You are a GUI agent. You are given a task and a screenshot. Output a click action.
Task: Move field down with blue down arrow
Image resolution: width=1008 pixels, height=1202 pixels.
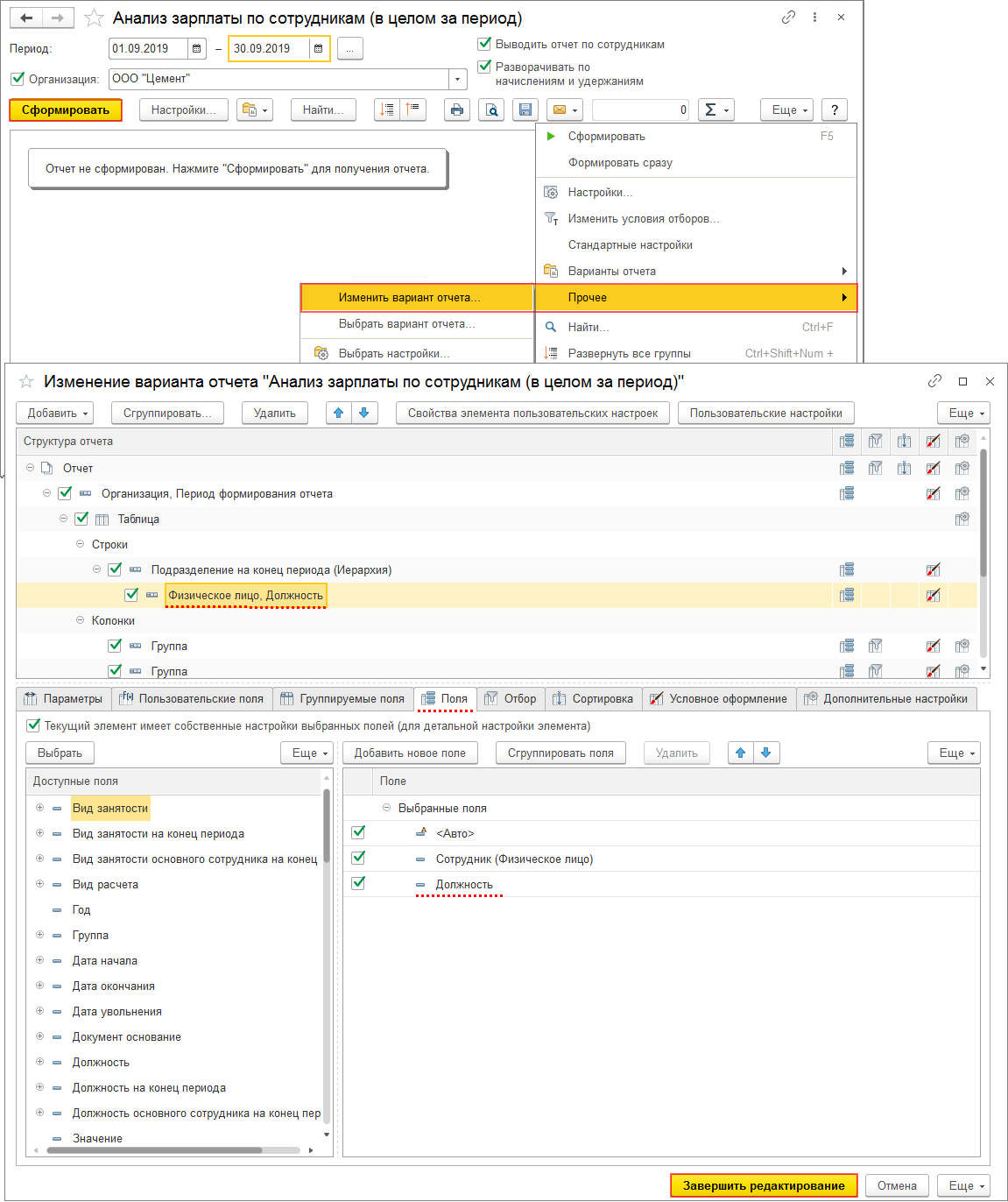coord(766,753)
